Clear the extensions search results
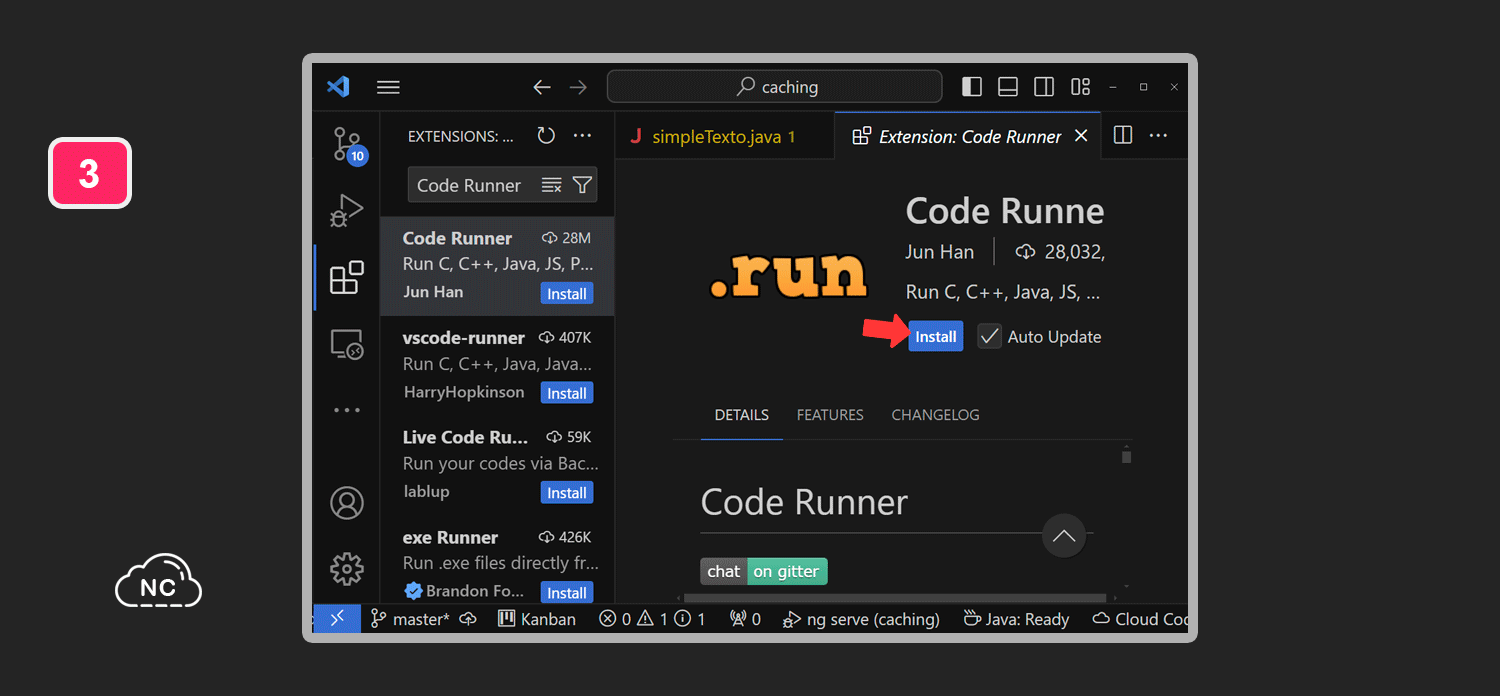This screenshot has width=1500, height=696. pos(551,185)
